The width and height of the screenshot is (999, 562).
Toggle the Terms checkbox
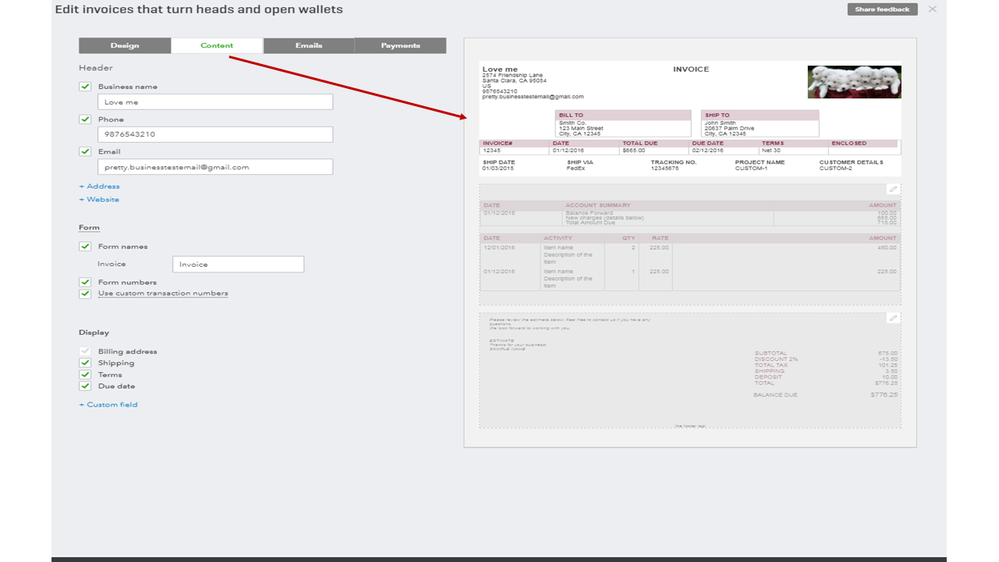tap(85, 375)
